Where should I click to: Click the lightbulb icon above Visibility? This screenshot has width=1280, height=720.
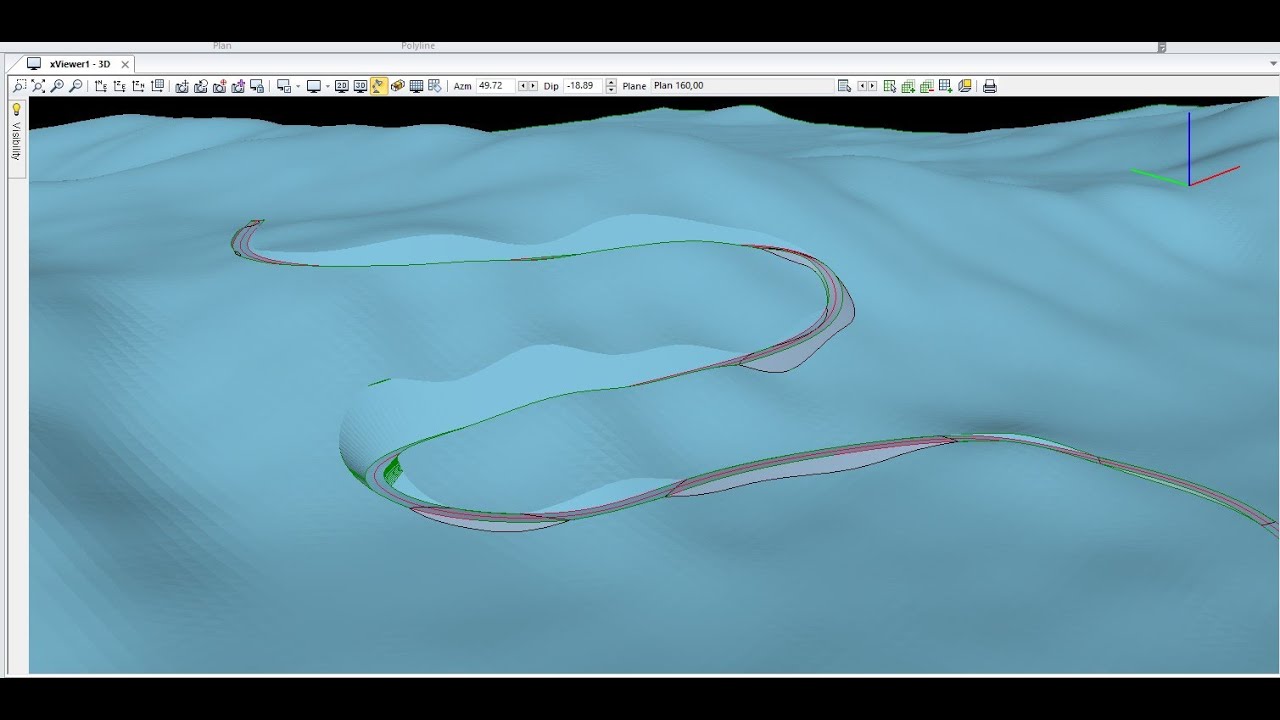tap(16, 109)
